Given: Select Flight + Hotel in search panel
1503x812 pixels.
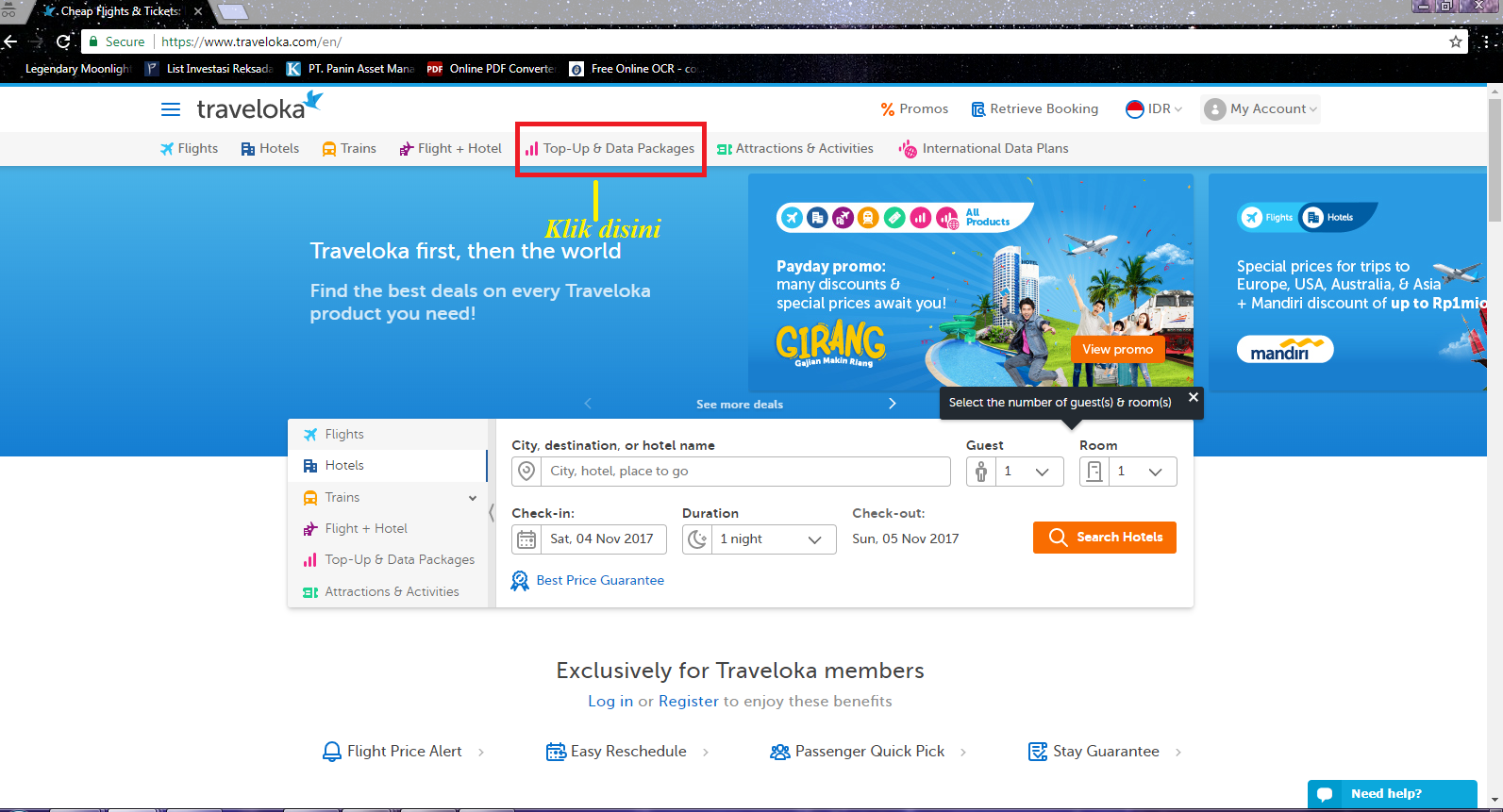Looking at the screenshot, I should [x=387, y=529].
